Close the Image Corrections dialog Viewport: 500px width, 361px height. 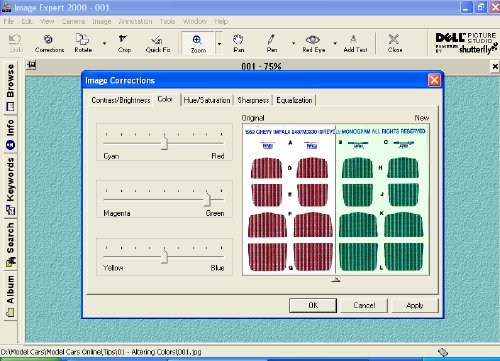tap(434, 80)
